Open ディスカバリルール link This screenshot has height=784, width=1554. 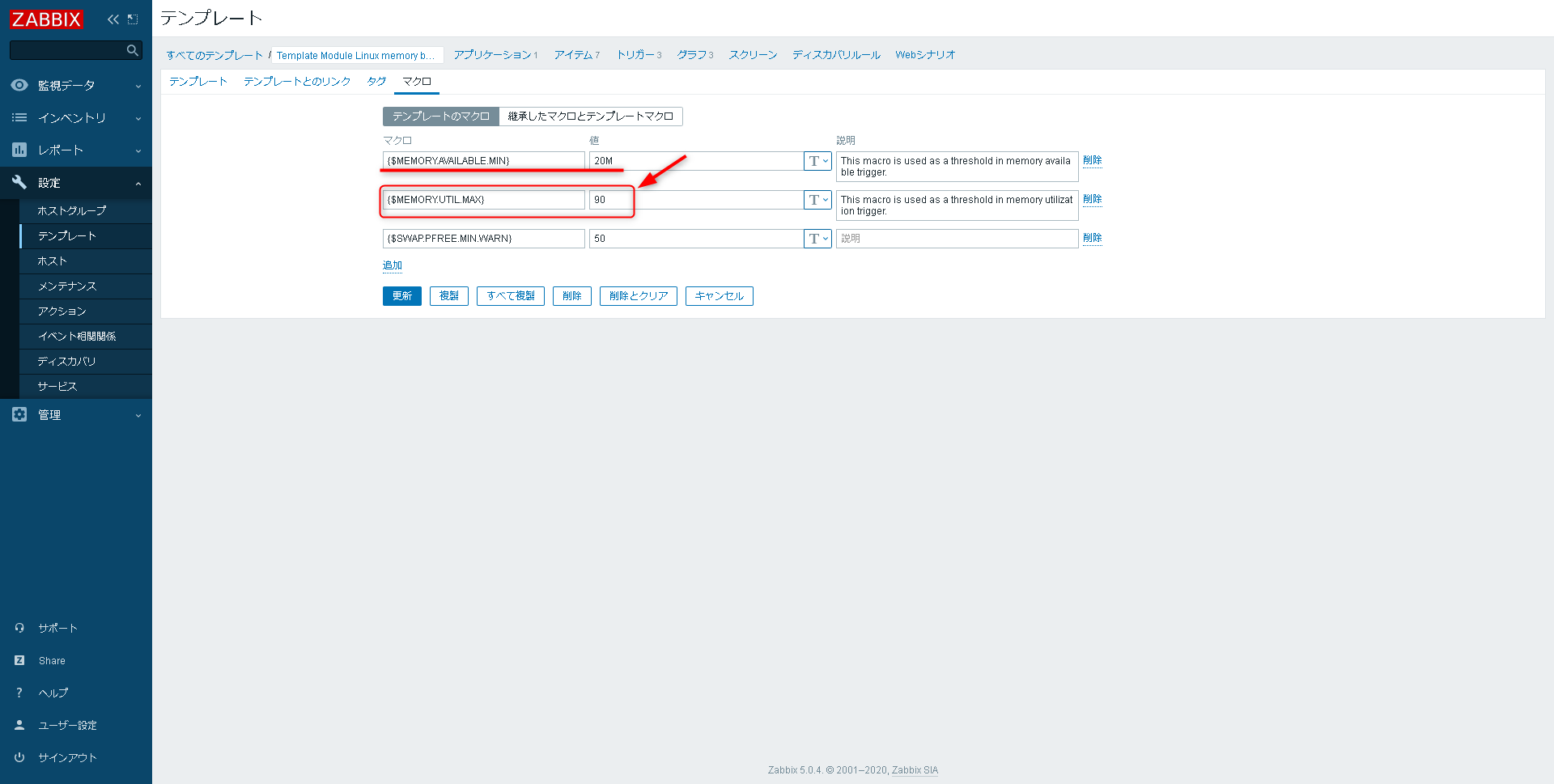(x=836, y=55)
